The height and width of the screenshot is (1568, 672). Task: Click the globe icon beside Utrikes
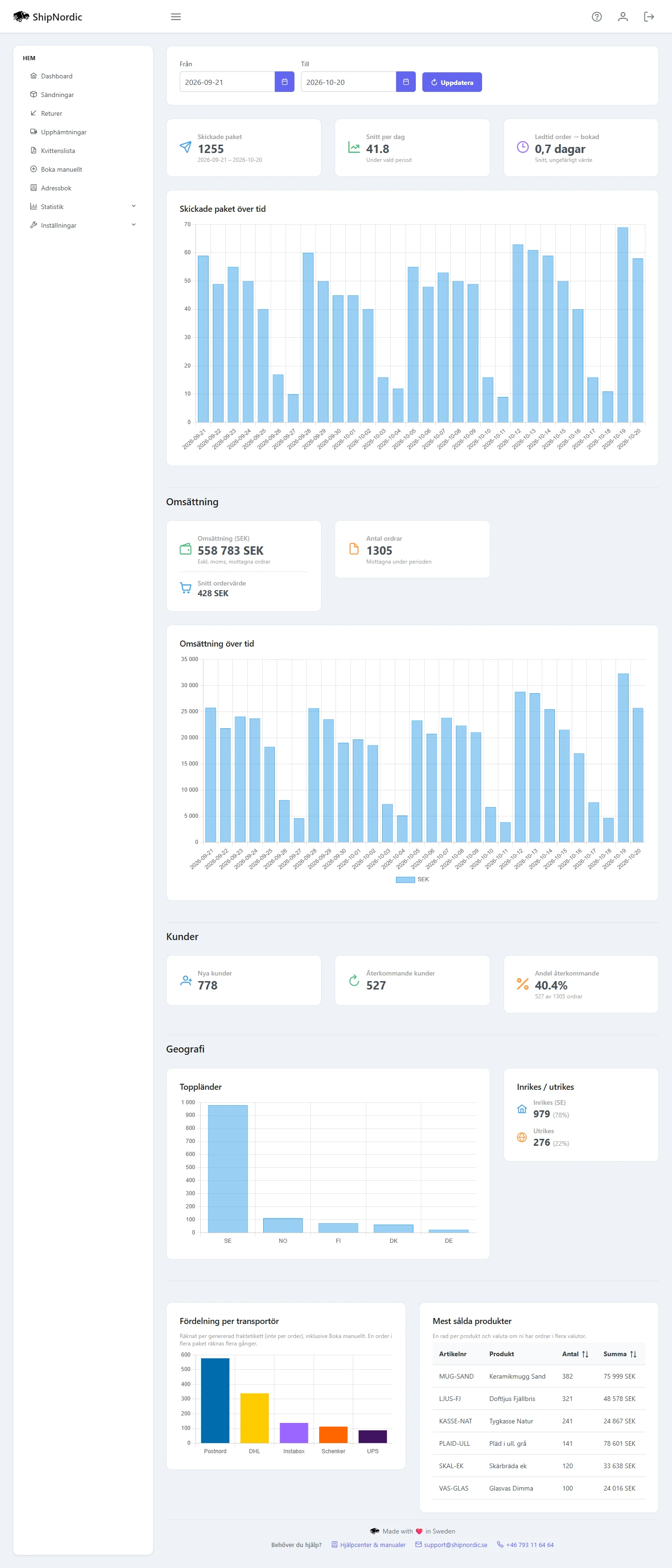pyautogui.click(x=522, y=1137)
